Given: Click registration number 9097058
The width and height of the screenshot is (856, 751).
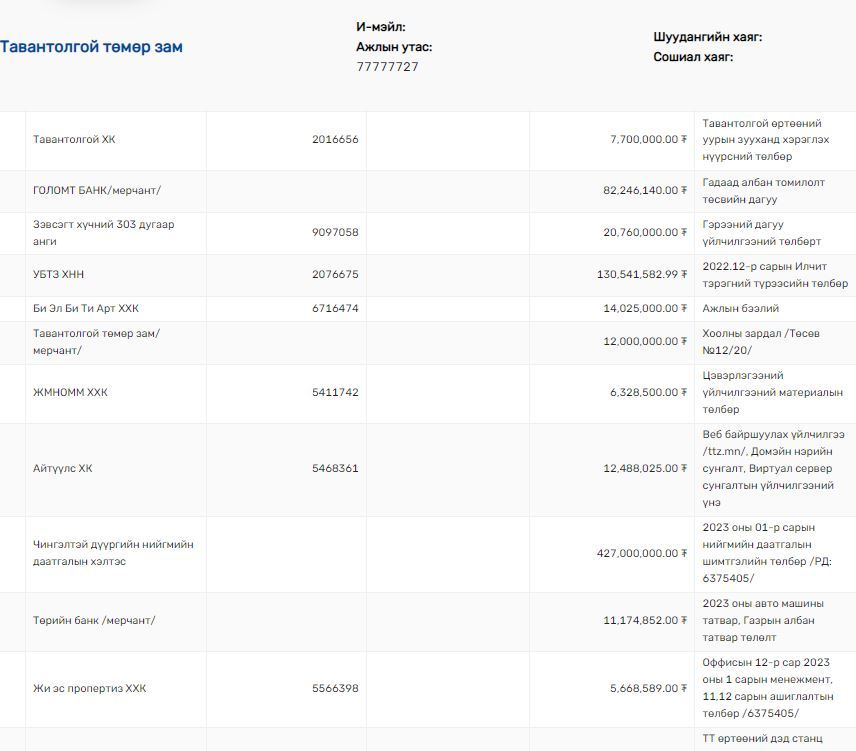Looking at the screenshot, I should coord(335,233).
